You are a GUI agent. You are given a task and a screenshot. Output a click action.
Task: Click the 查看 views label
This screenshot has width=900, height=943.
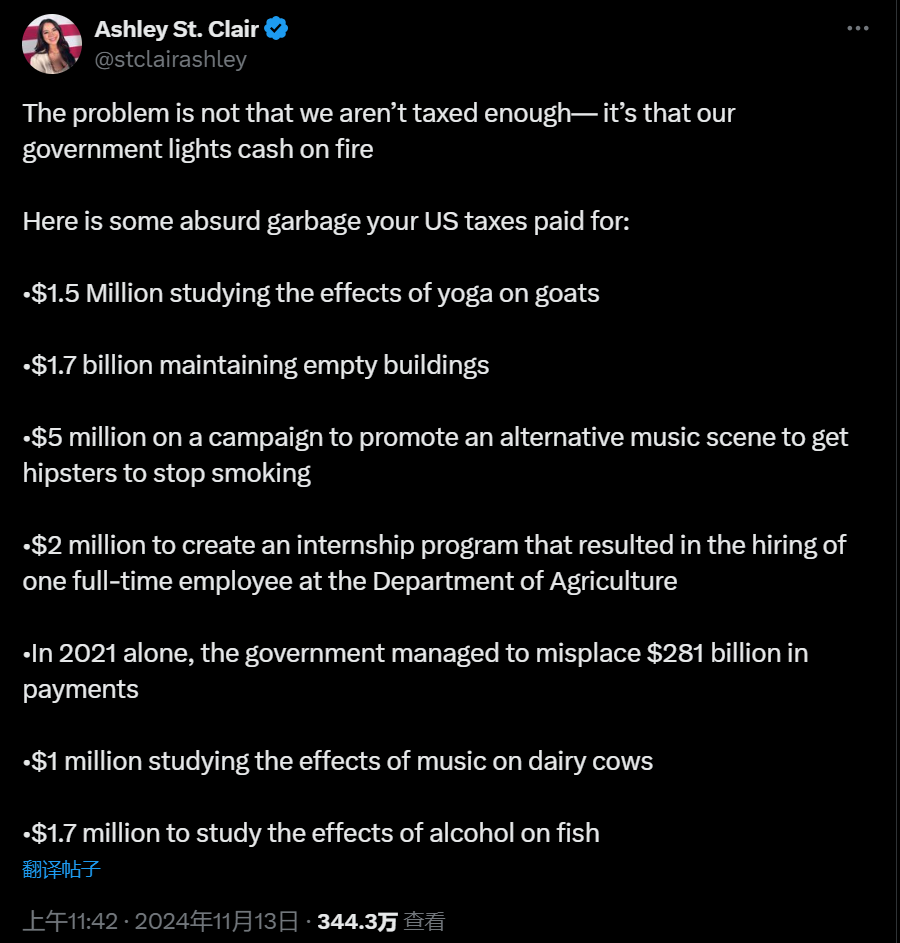pos(424,921)
